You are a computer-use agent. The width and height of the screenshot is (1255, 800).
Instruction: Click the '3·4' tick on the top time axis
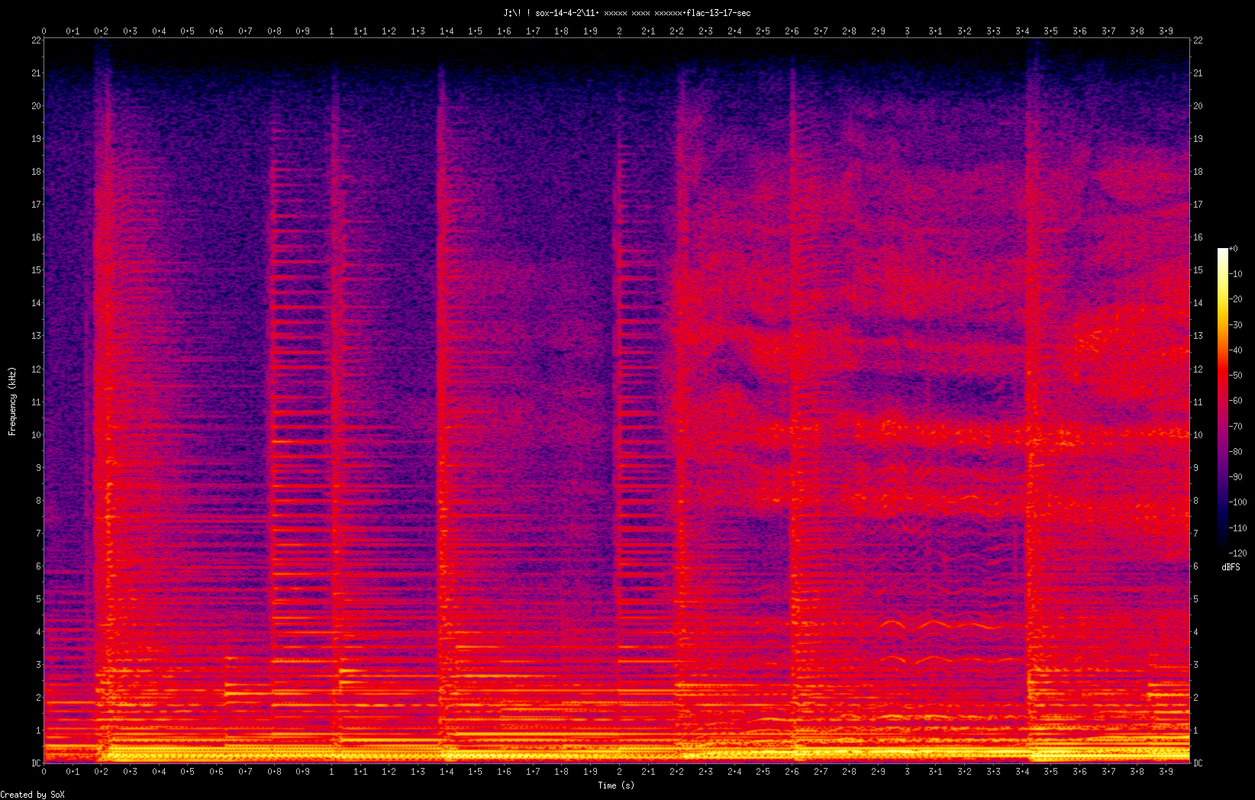1022,32
